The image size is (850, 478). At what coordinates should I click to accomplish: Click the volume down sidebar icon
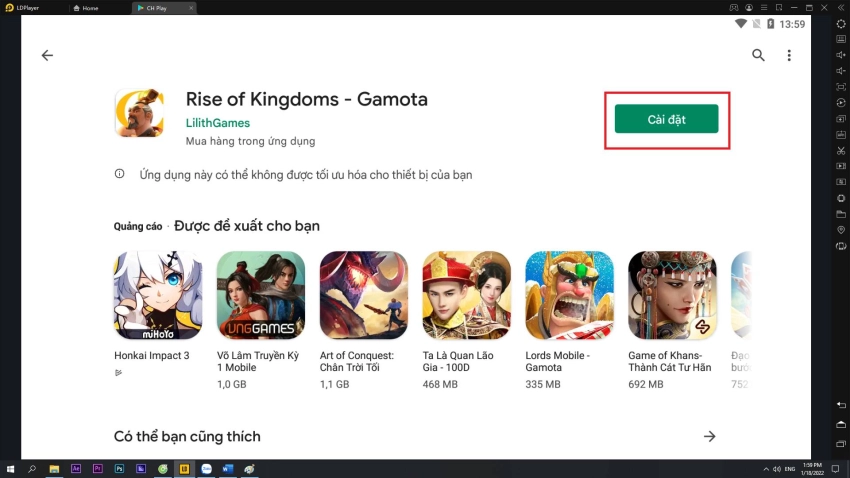point(841,71)
